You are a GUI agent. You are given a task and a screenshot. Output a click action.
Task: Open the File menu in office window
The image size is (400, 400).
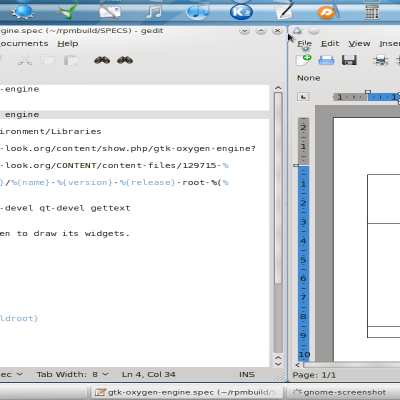pyautogui.click(x=304, y=44)
